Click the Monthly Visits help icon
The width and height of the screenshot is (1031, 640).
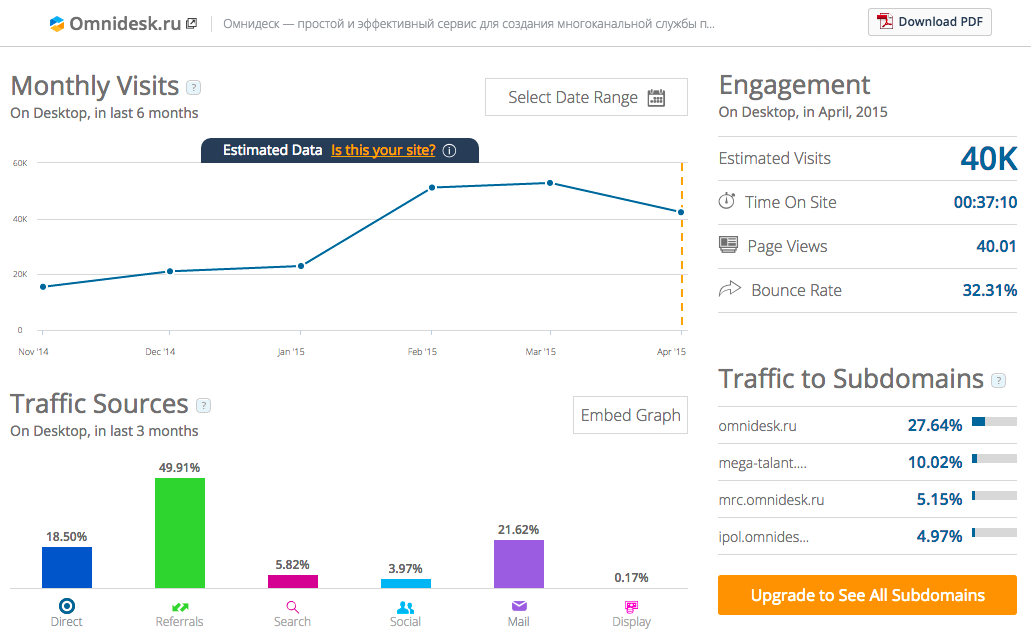coord(194,87)
